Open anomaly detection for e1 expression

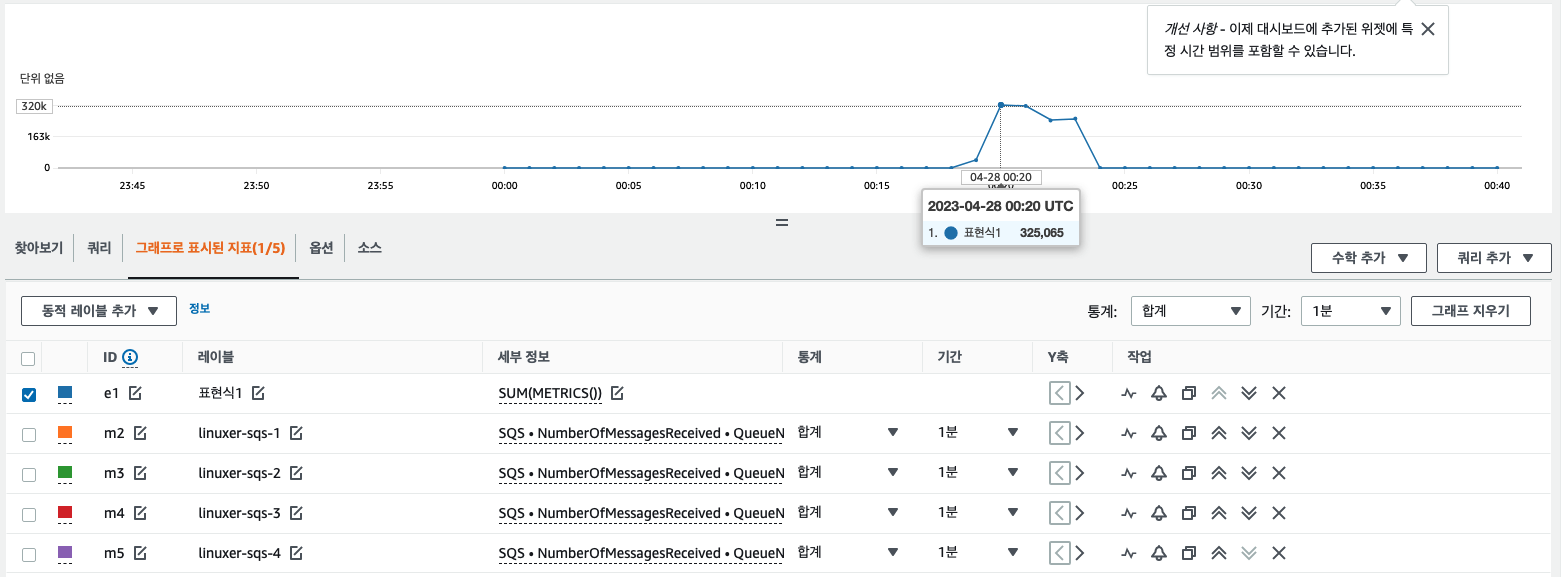click(x=1129, y=394)
